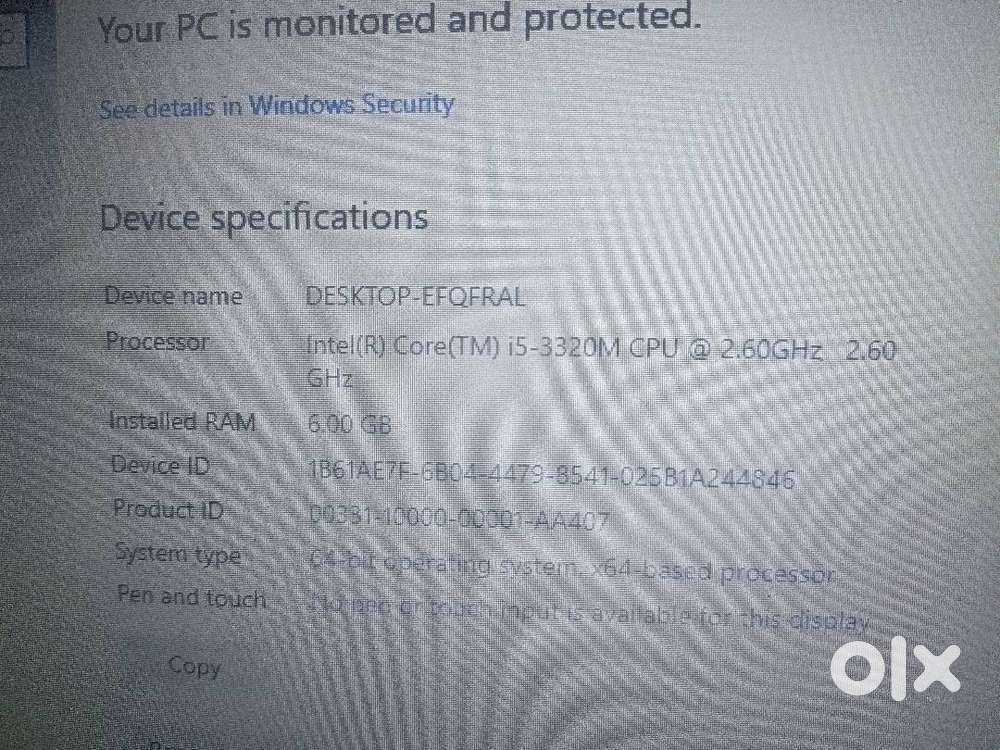
Task: Click the System type label
Action: (179, 553)
